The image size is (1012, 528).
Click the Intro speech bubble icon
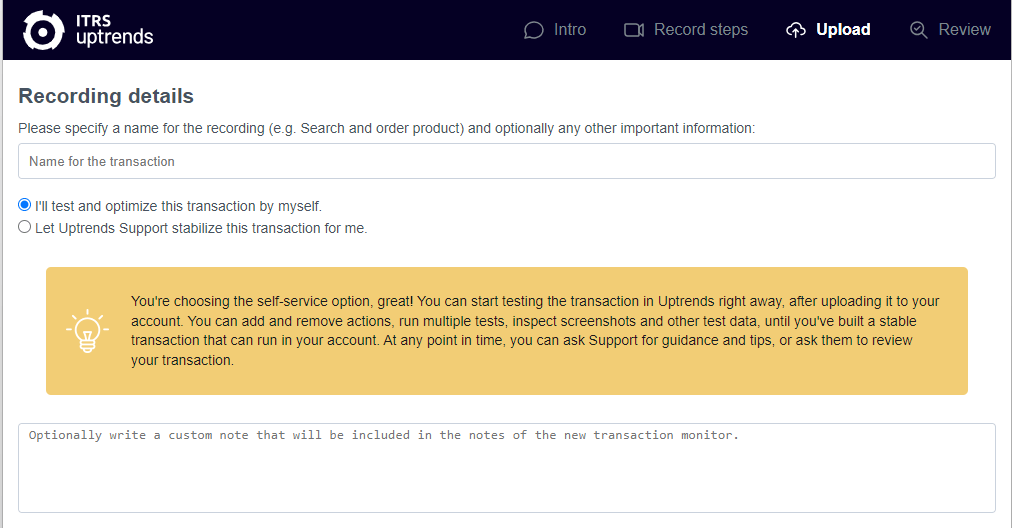tap(534, 30)
